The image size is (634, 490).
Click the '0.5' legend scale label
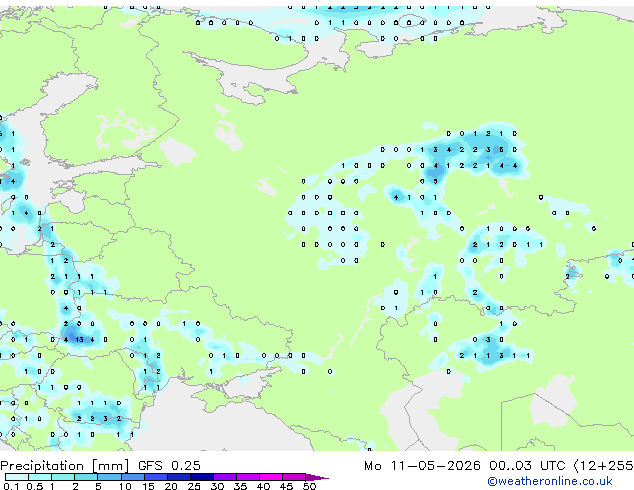coord(35,486)
